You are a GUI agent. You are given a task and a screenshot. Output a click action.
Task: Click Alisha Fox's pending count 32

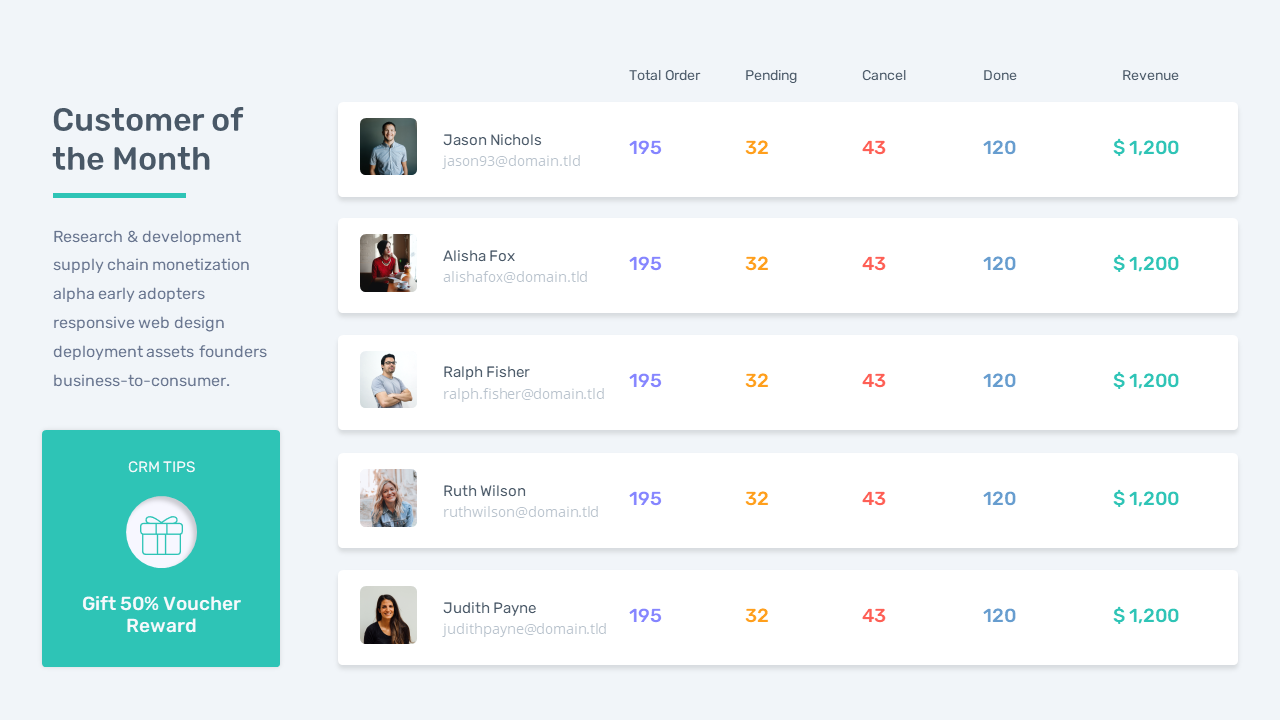[x=757, y=264]
